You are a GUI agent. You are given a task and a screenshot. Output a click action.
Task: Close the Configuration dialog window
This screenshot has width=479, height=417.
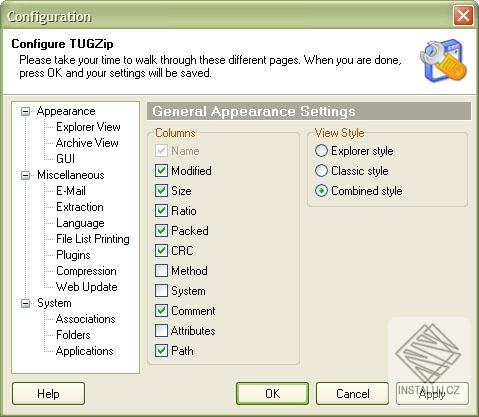[463, 15]
